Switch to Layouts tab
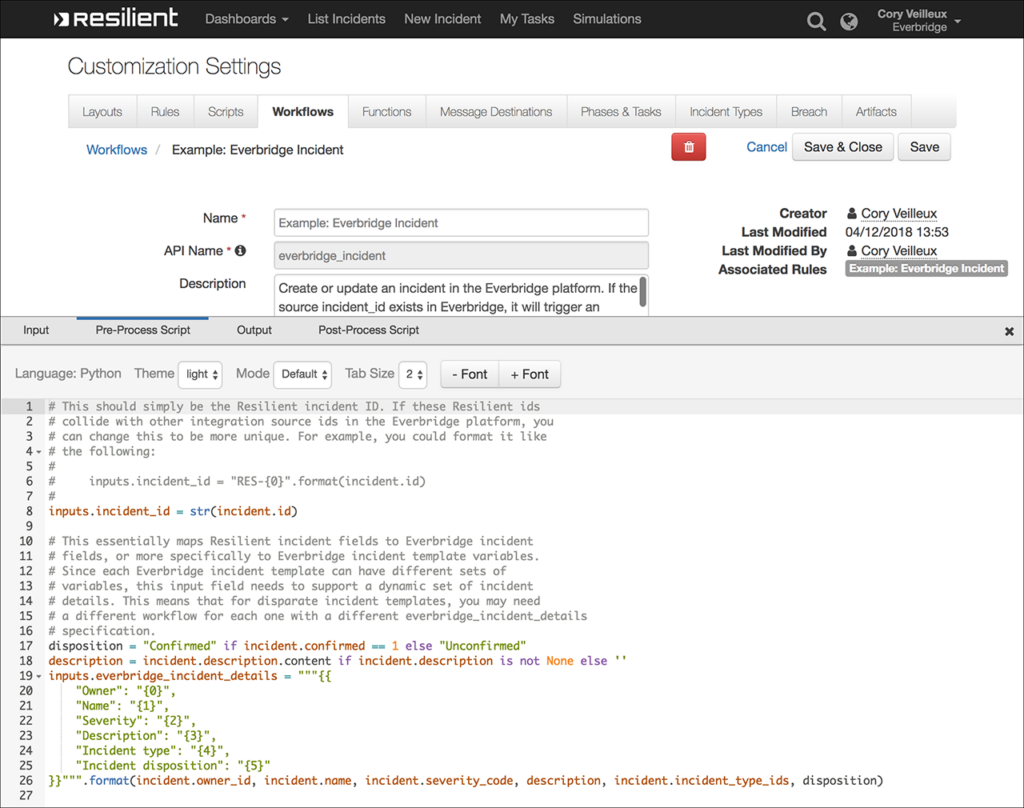The height and width of the screenshot is (808, 1024). [x=102, y=112]
